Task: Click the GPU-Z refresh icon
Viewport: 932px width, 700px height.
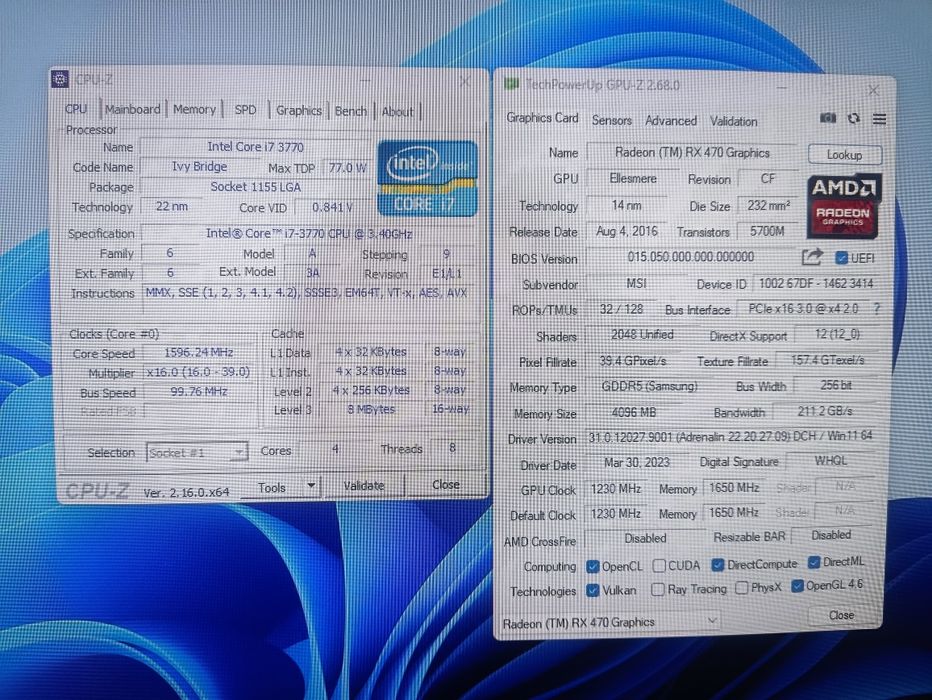Action: pyautogui.click(x=854, y=118)
